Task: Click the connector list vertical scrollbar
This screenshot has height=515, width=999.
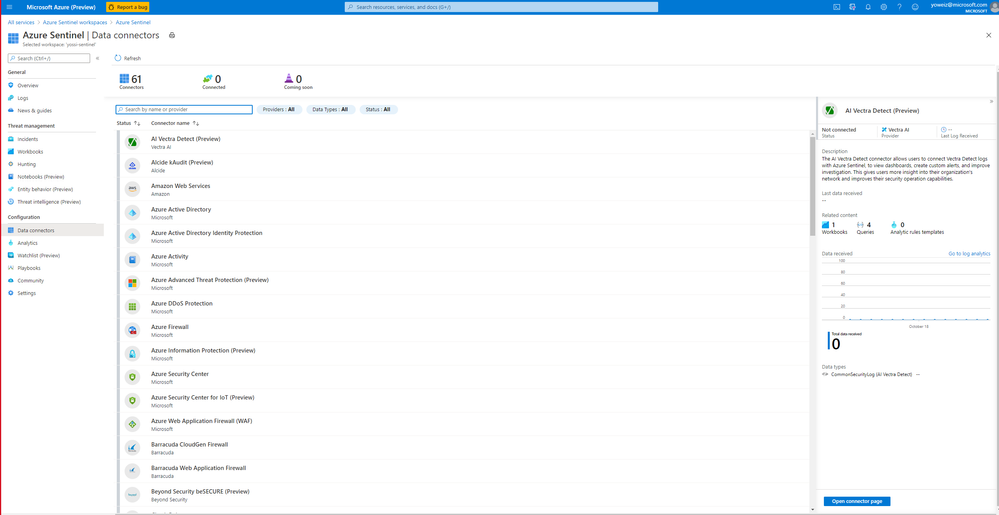Action: pyautogui.click(x=812, y=185)
